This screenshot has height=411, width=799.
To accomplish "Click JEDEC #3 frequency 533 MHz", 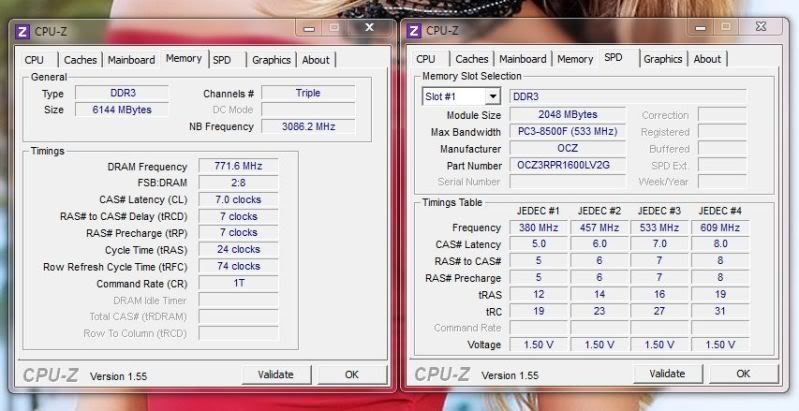I will pyautogui.click(x=659, y=228).
